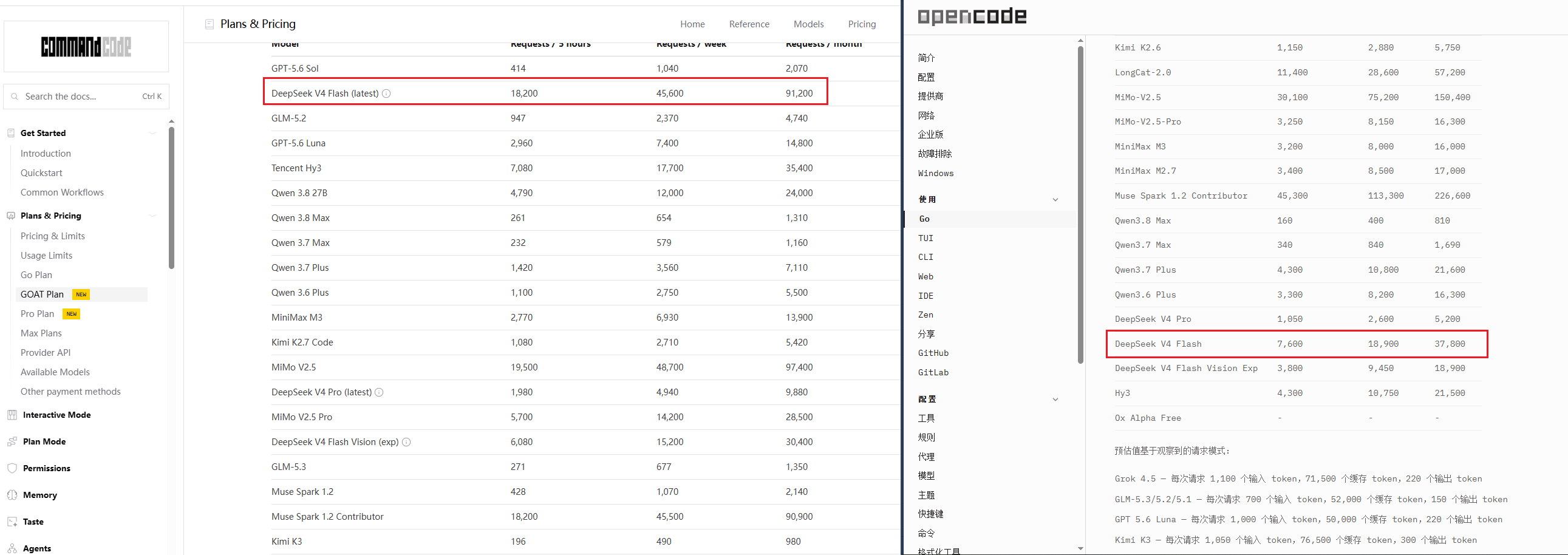The width and height of the screenshot is (1568, 555).
Task: Collapse the Plans & Pricing sidebar chevron
Action: [x=153, y=216]
